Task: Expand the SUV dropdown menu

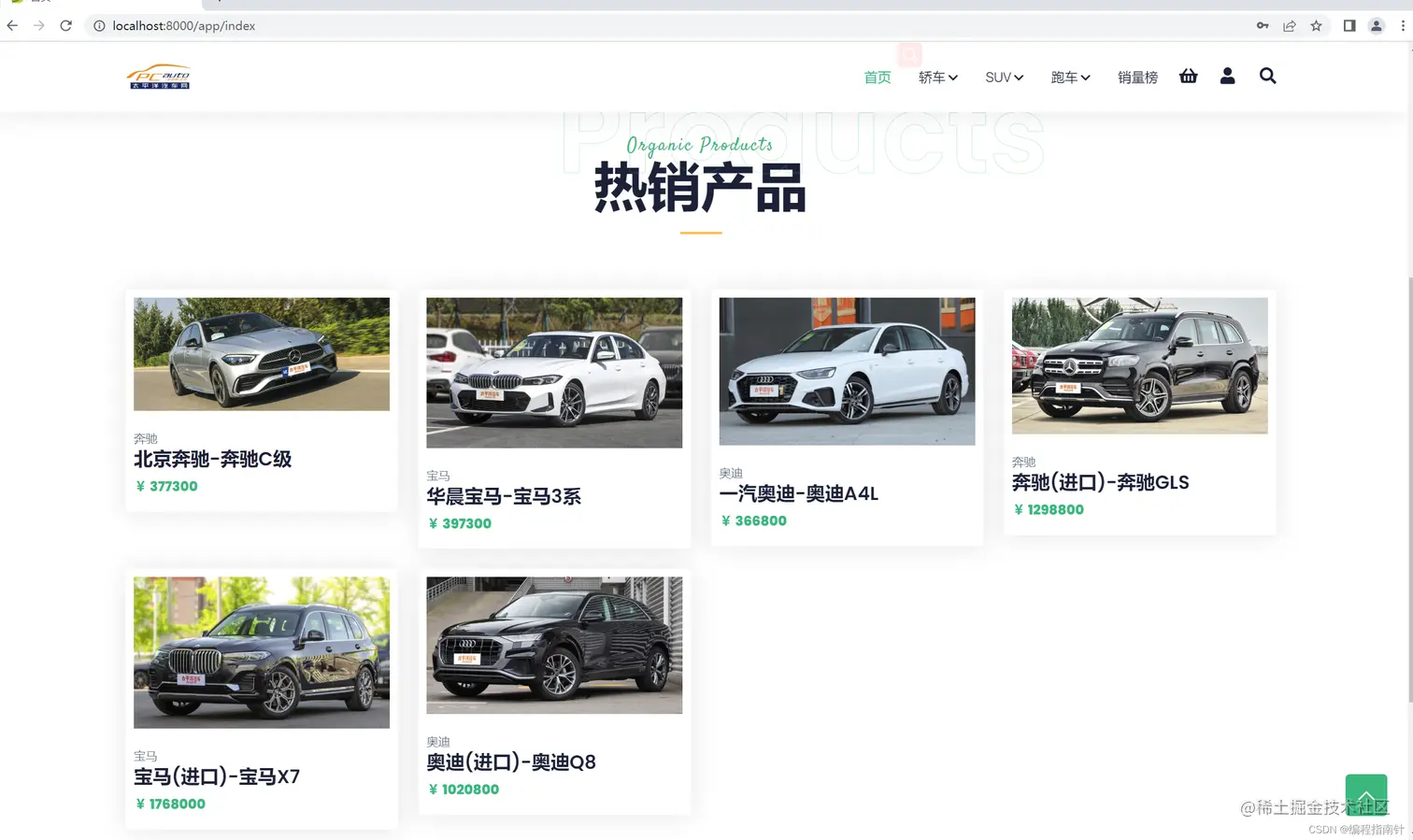Action: [1005, 78]
